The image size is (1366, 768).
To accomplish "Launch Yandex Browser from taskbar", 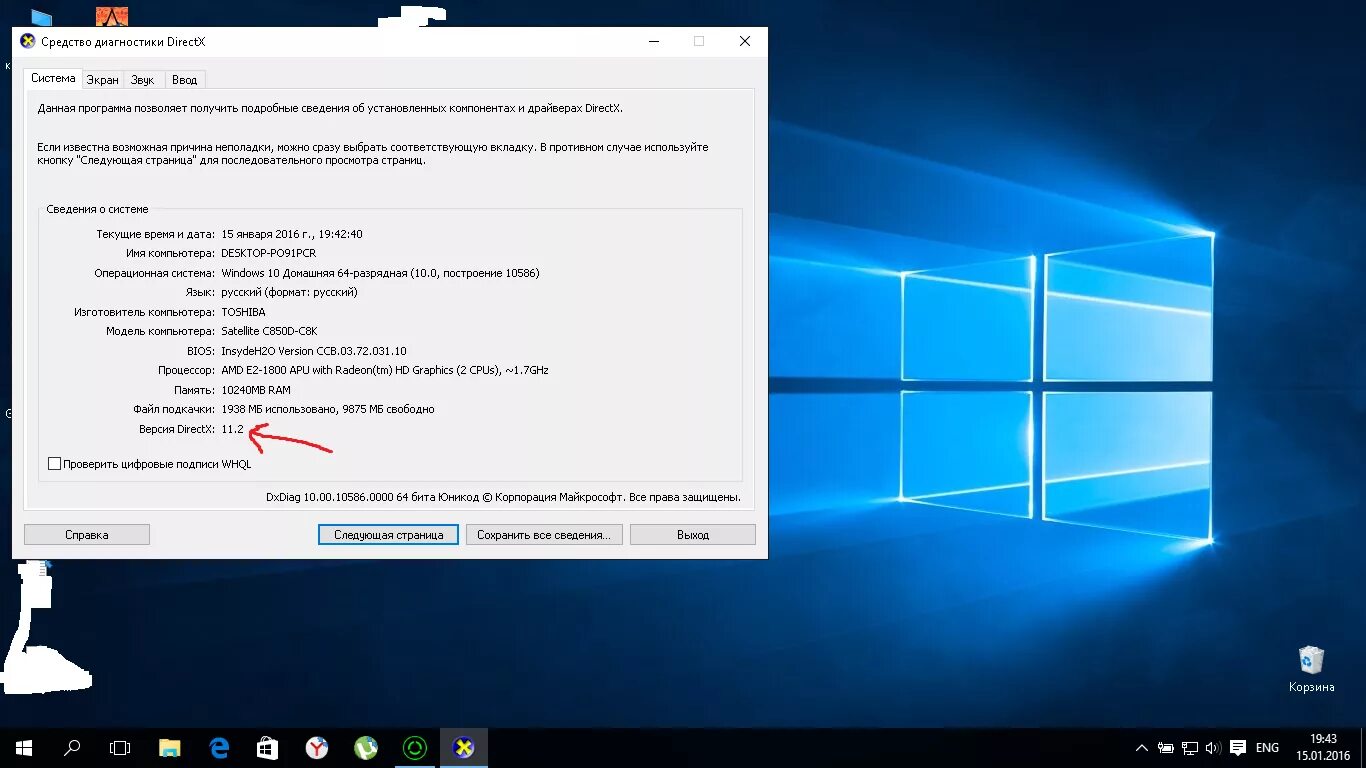I will [316, 747].
